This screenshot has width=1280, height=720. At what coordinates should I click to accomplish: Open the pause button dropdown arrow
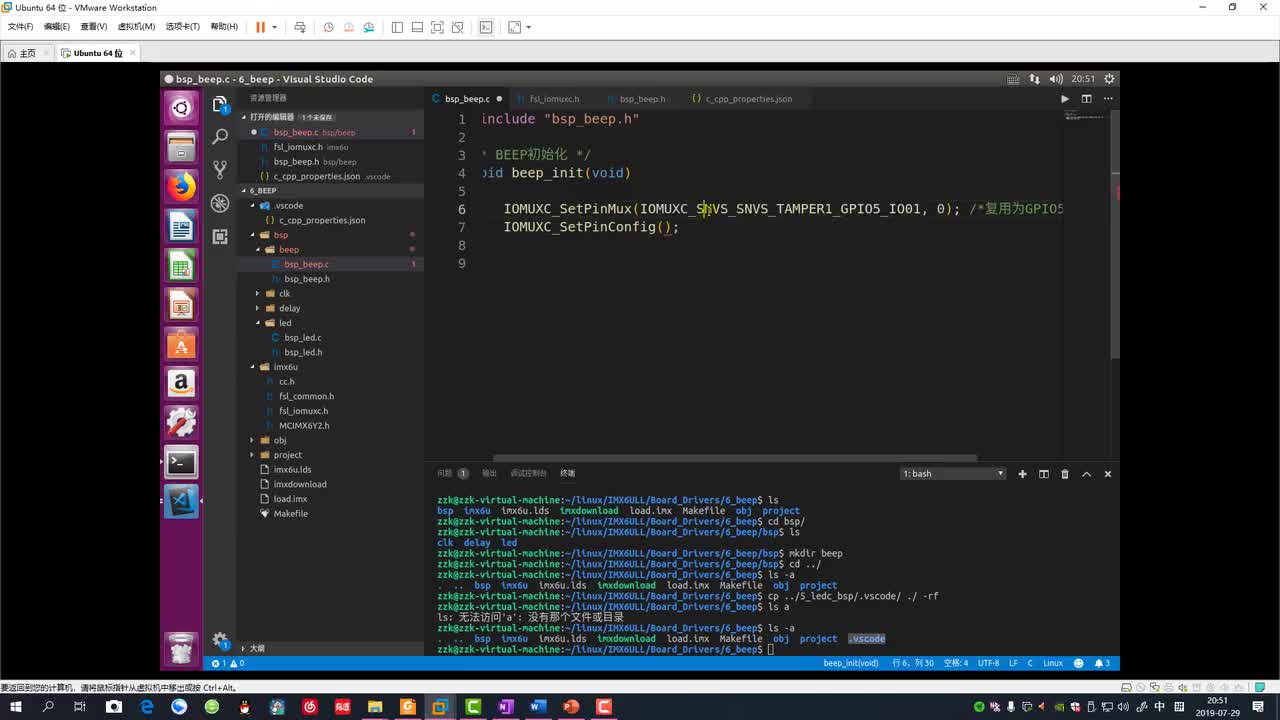click(274, 27)
